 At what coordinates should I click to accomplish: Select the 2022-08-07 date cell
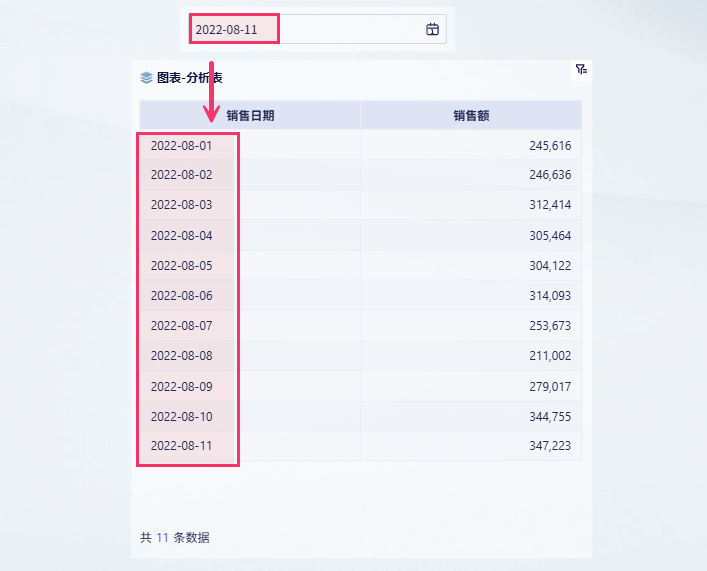(x=182, y=326)
